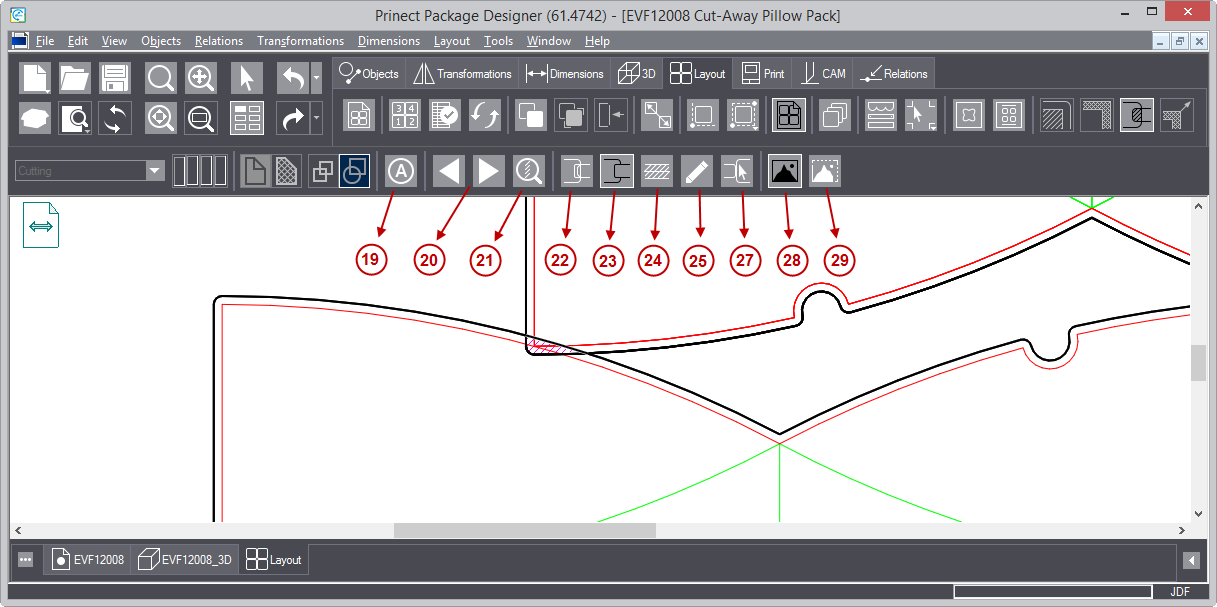Expand the redo history dropdown arrow

317,118
